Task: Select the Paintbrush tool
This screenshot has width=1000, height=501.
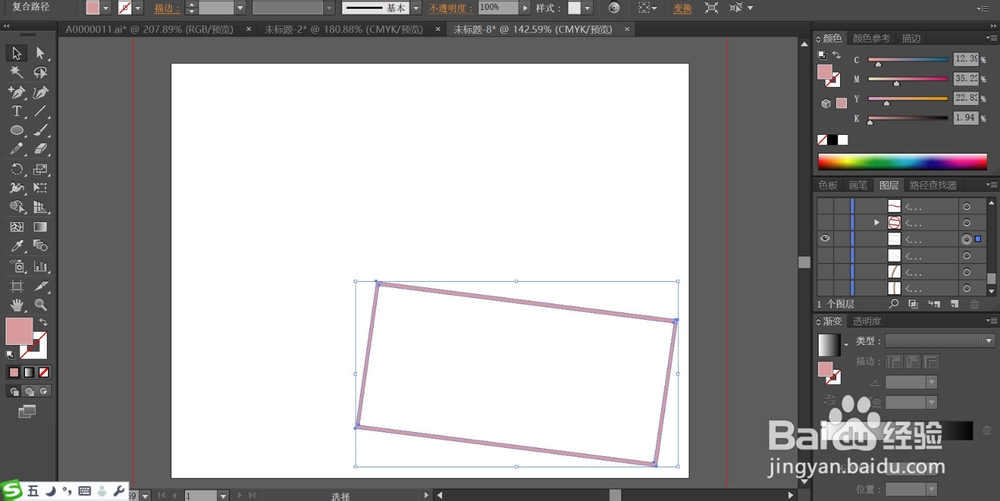Action: point(40,130)
